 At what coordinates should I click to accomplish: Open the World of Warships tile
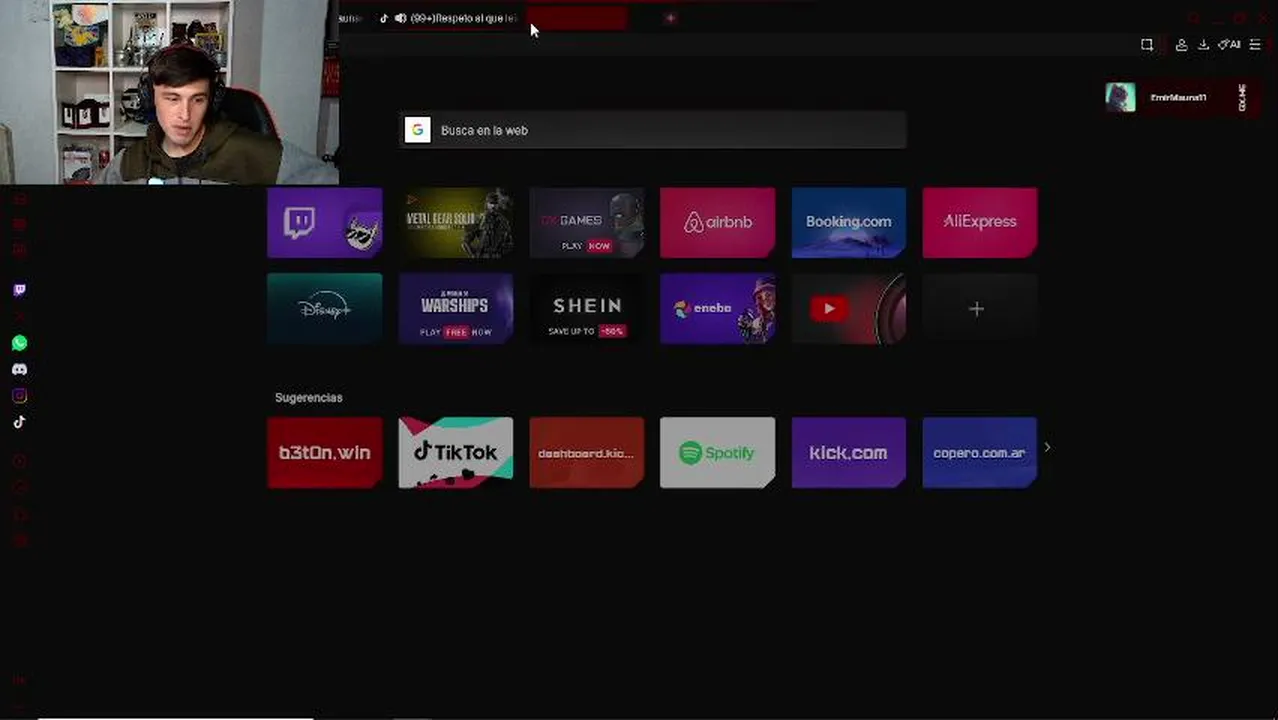pos(456,309)
